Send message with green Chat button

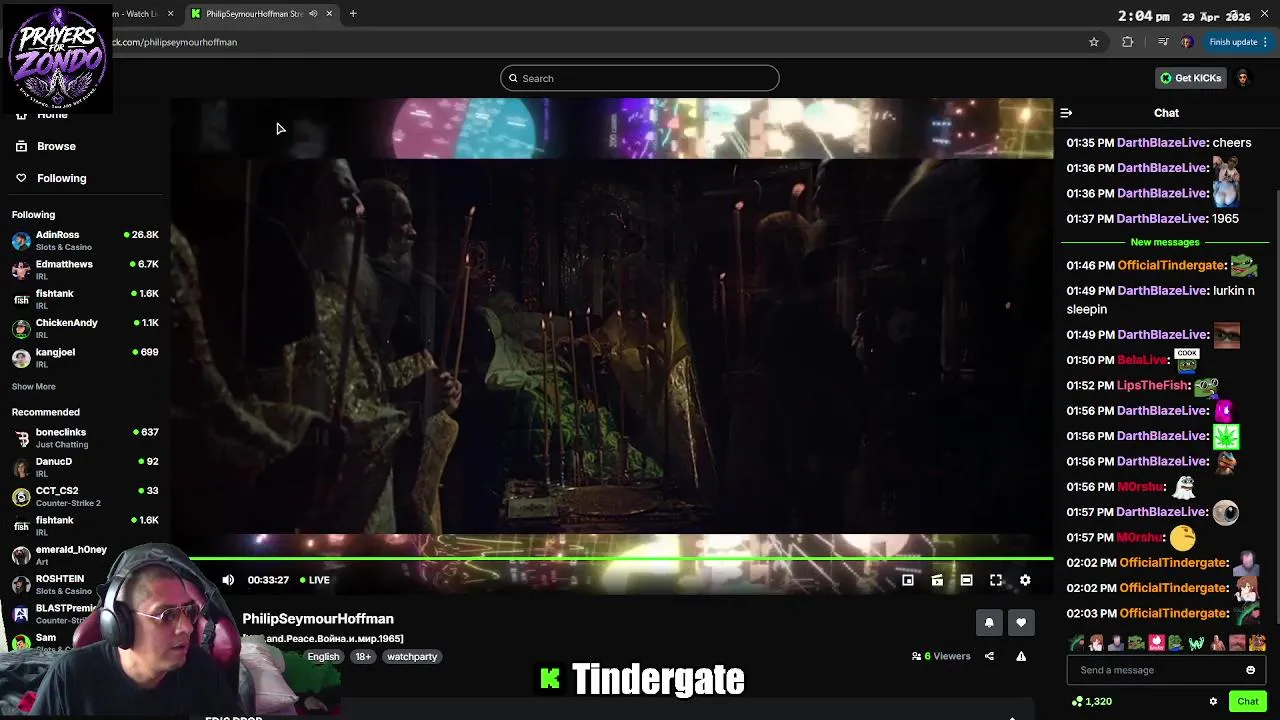point(1248,702)
